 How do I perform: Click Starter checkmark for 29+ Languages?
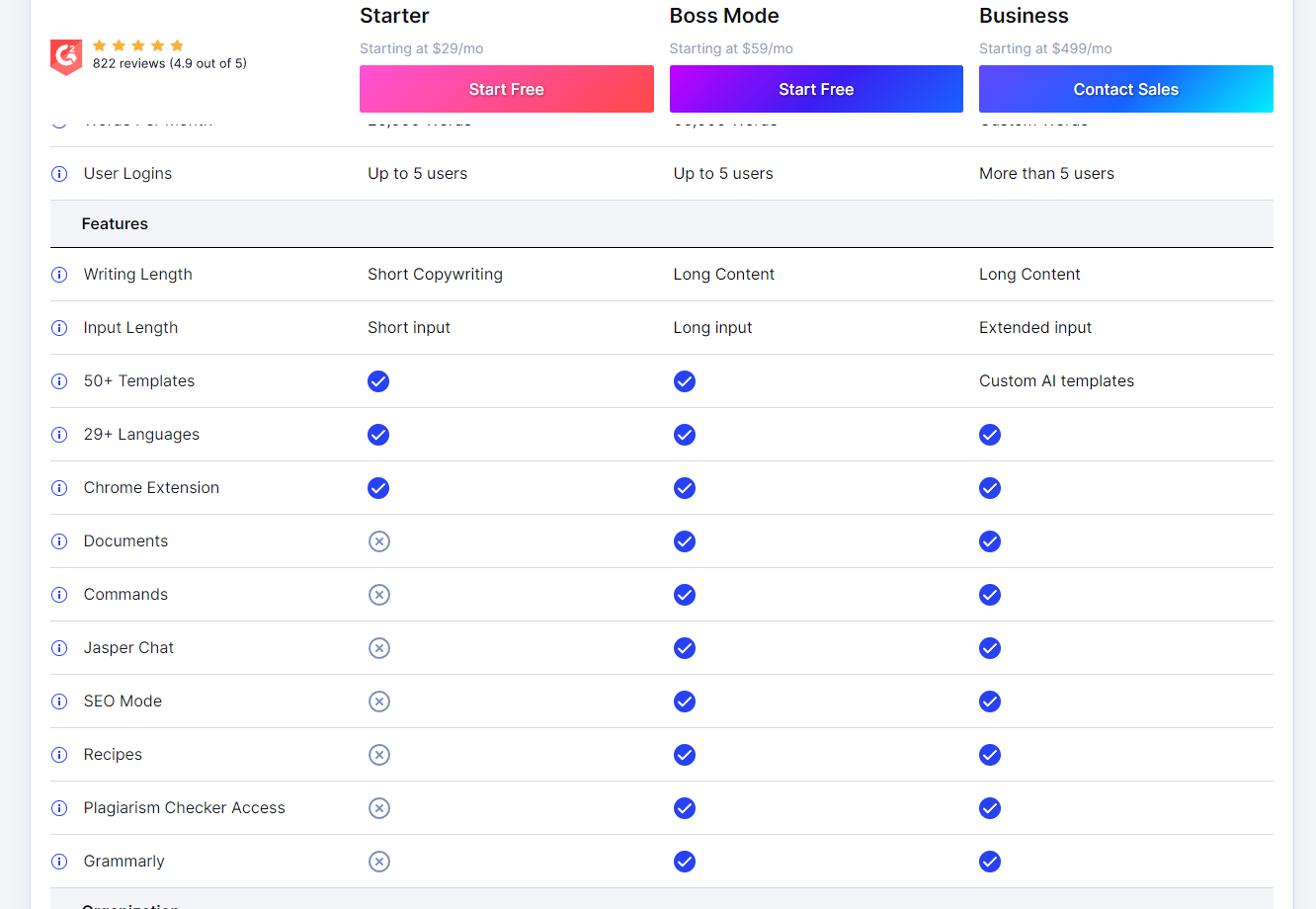click(x=378, y=435)
